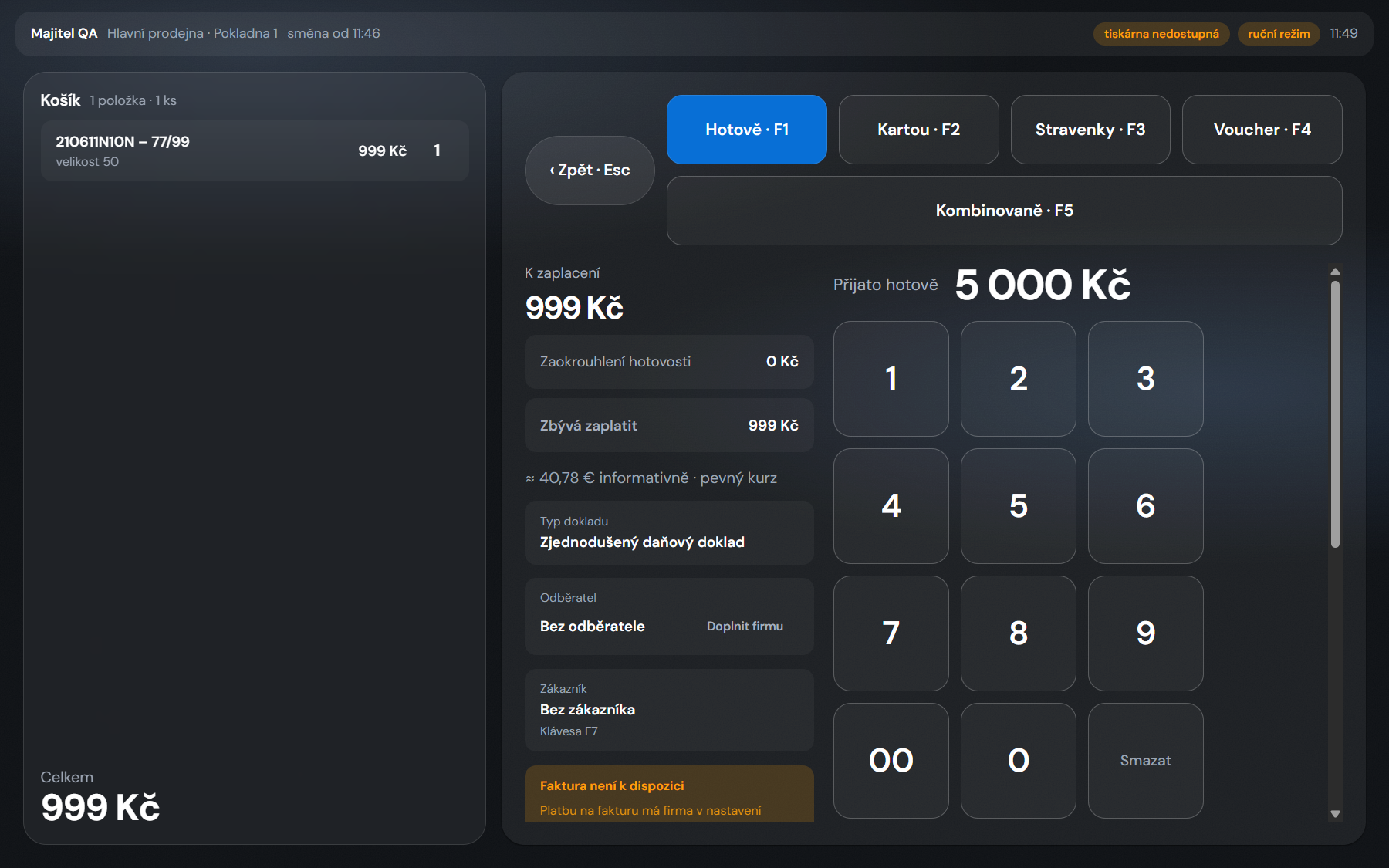Tap the double zero 00 key
Image resolution: width=1389 pixels, height=868 pixels.
[x=891, y=761]
